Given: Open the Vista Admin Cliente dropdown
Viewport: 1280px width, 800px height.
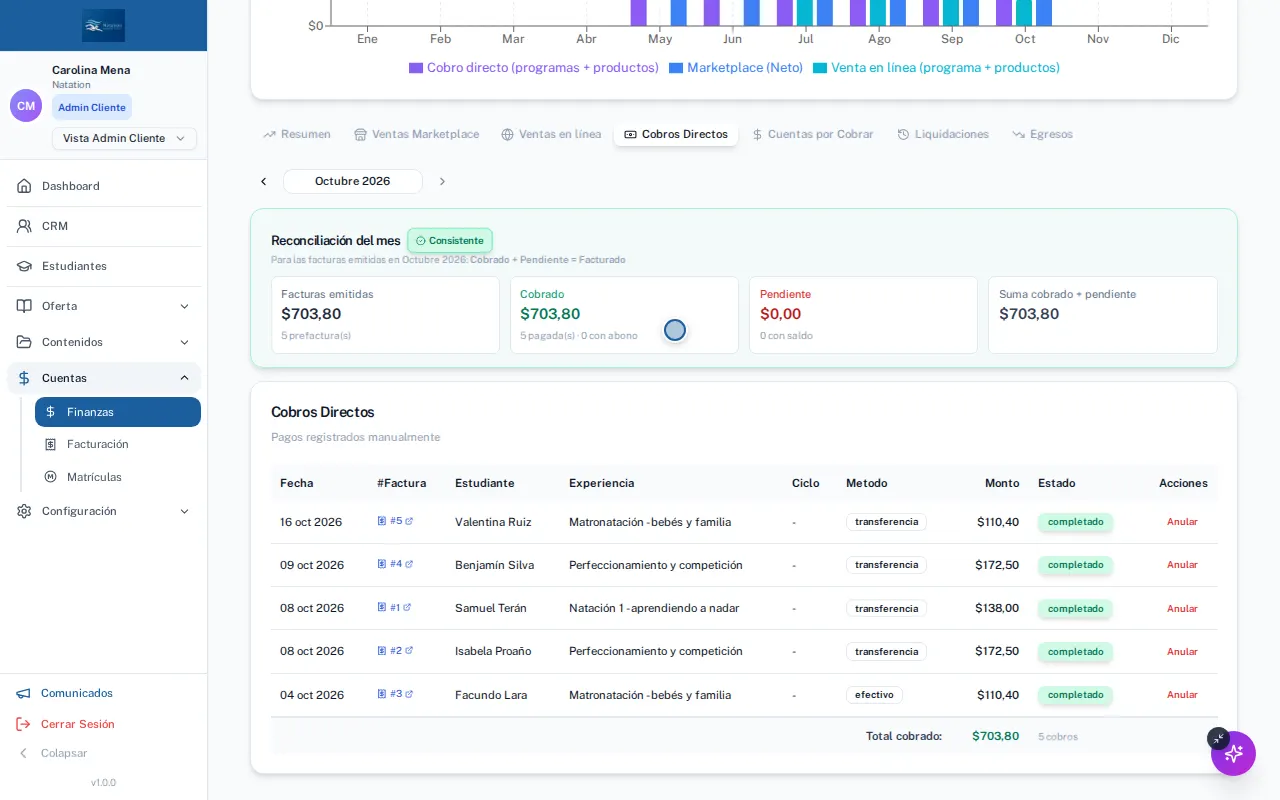Looking at the screenshot, I should tap(124, 138).
